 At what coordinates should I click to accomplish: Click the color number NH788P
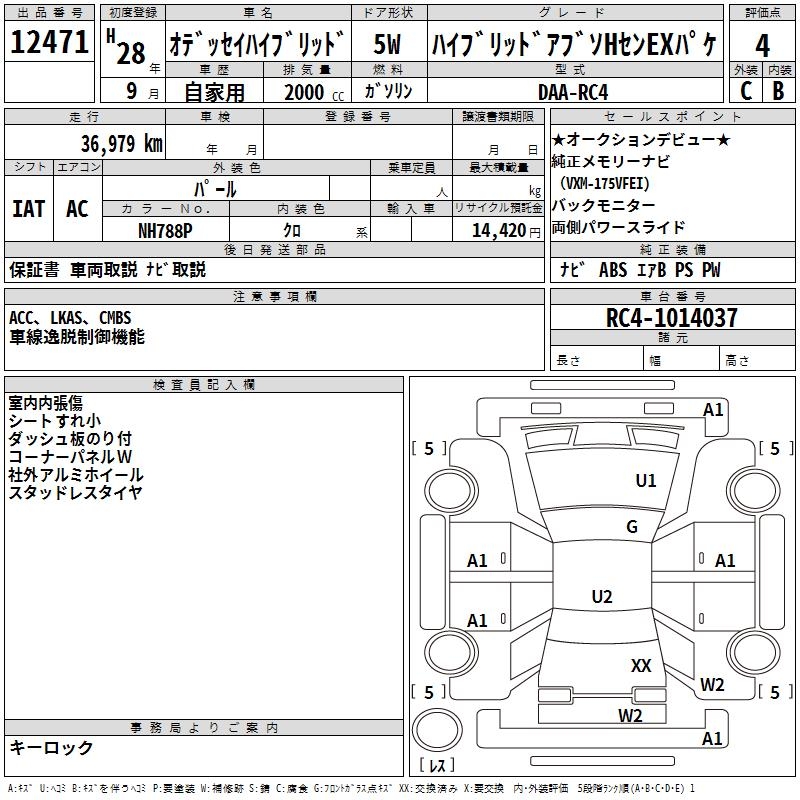[165, 231]
